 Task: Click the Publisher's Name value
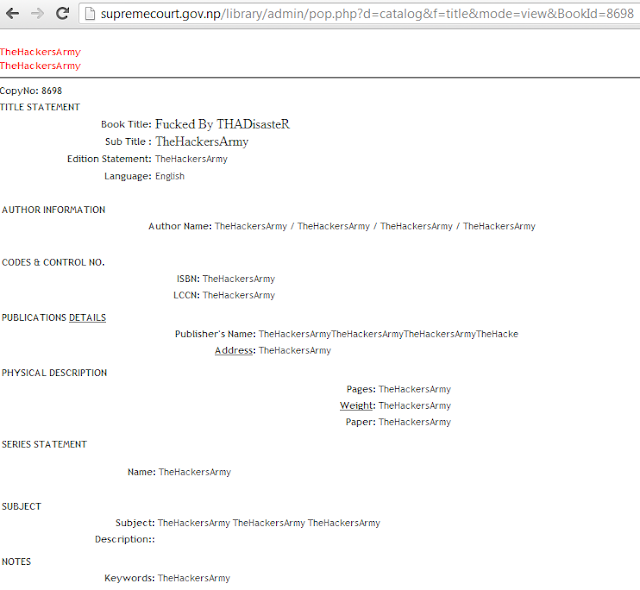[x=389, y=334]
